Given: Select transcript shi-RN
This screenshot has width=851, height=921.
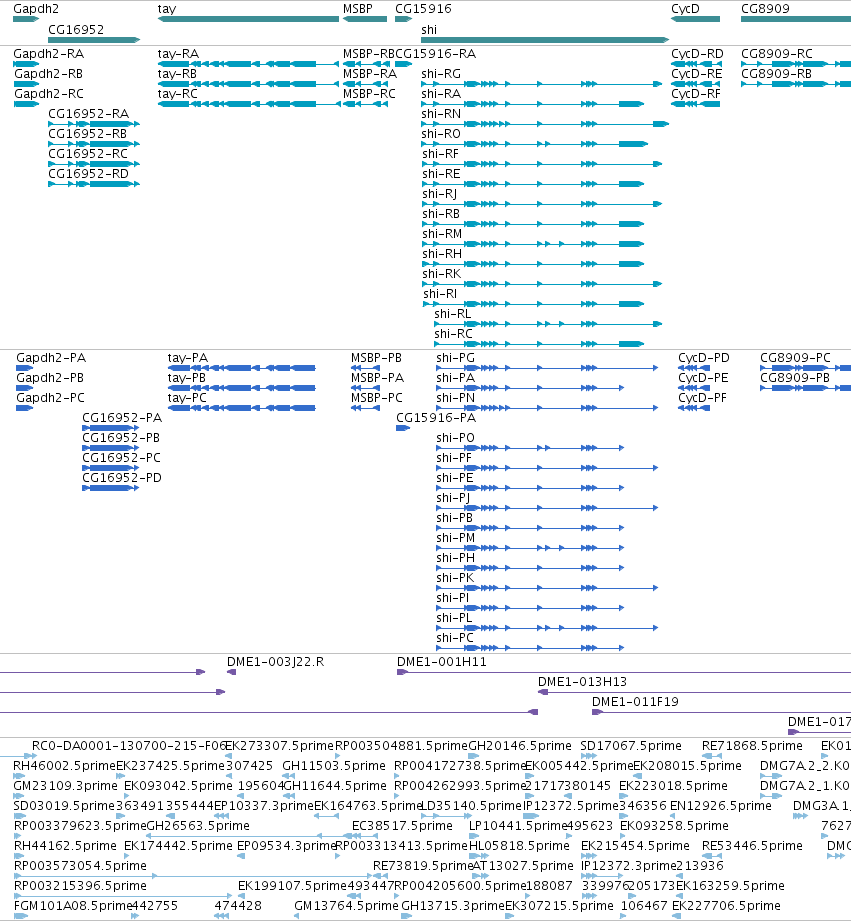Looking at the screenshot, I should coord(441,113).
